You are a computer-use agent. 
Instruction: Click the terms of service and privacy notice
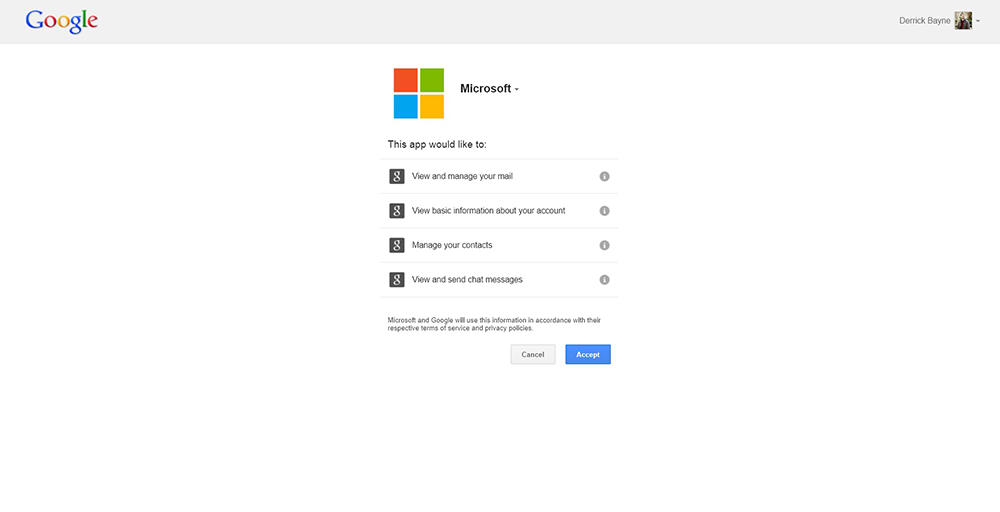click(x=494, y=325)
